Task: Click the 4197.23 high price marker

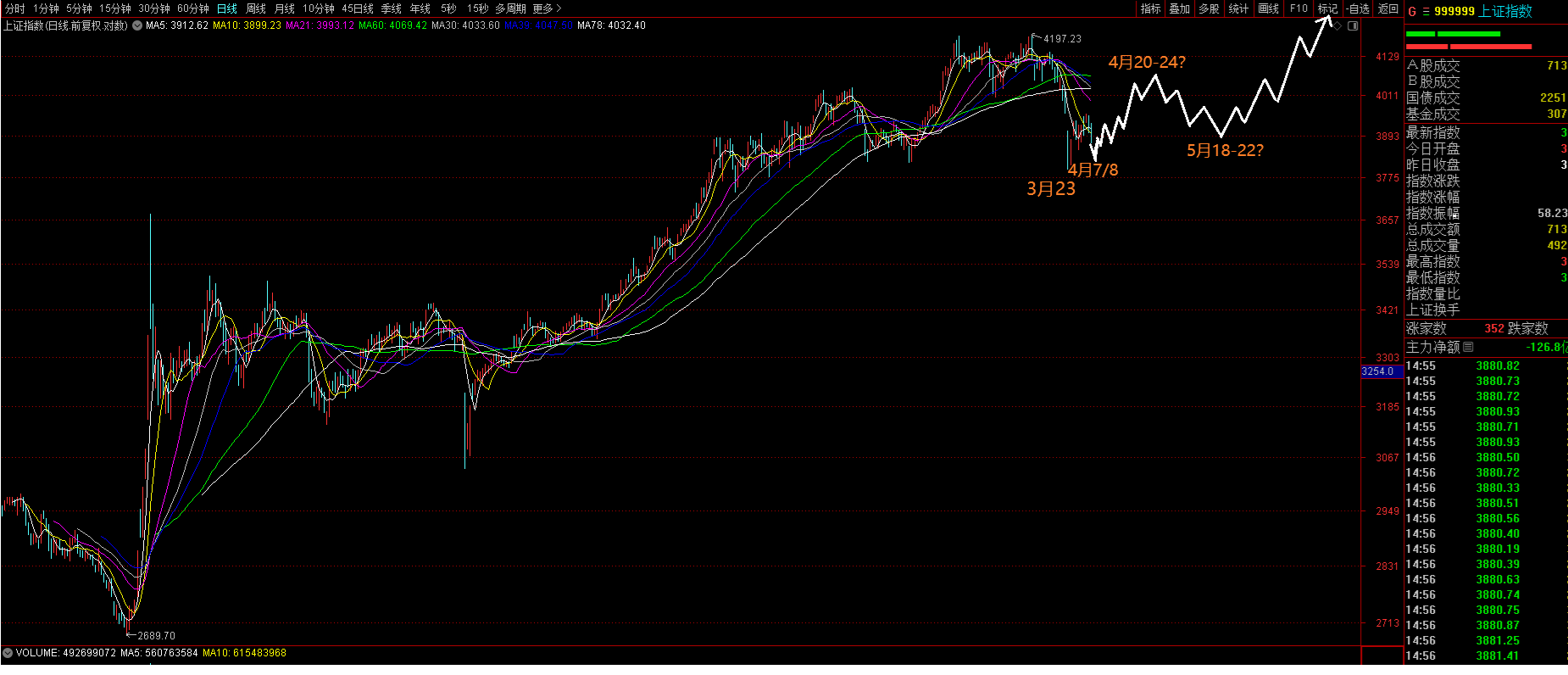Action: [1062, 39]
